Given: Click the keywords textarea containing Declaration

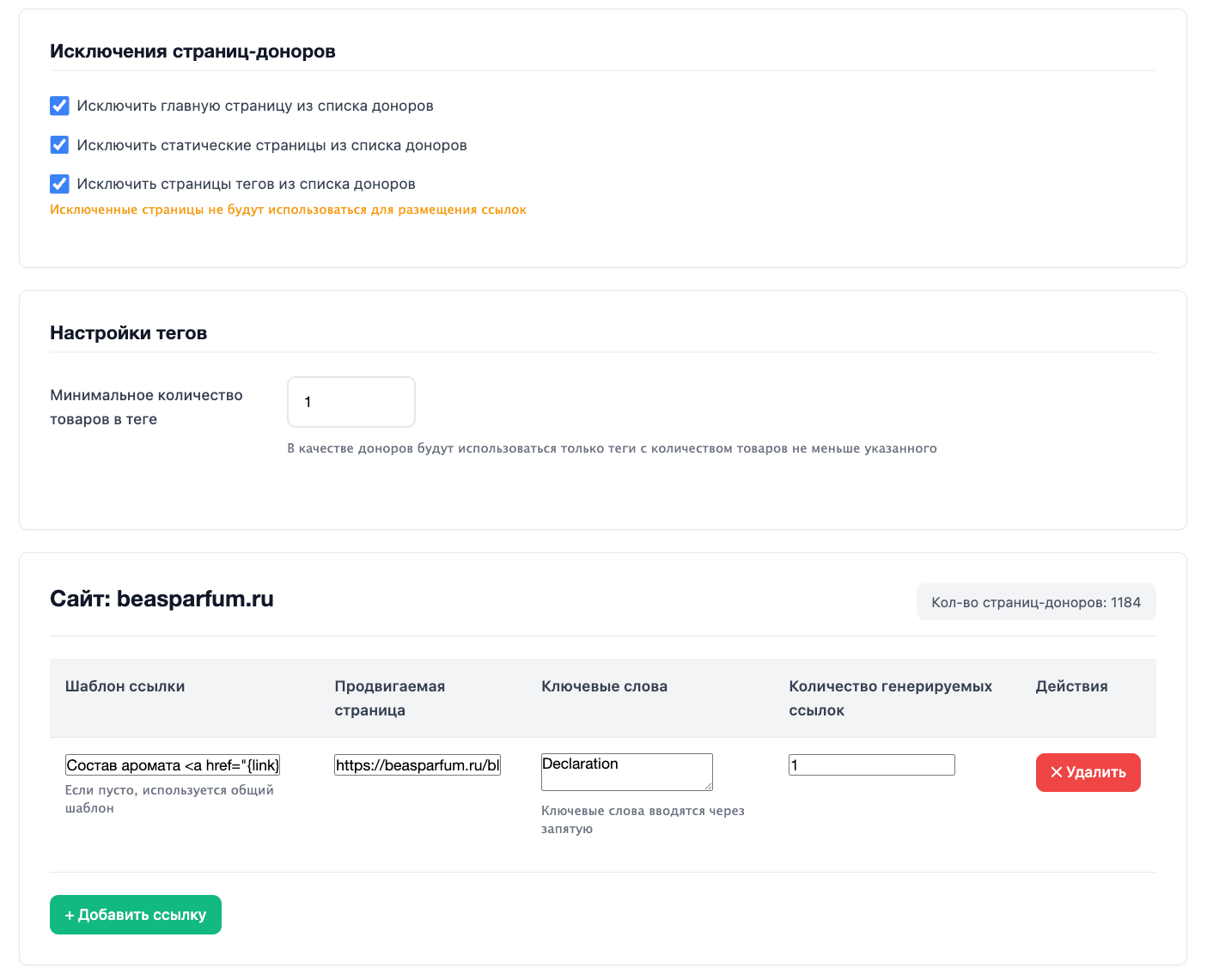Looking at the screenshot, I should pos(626,771).
